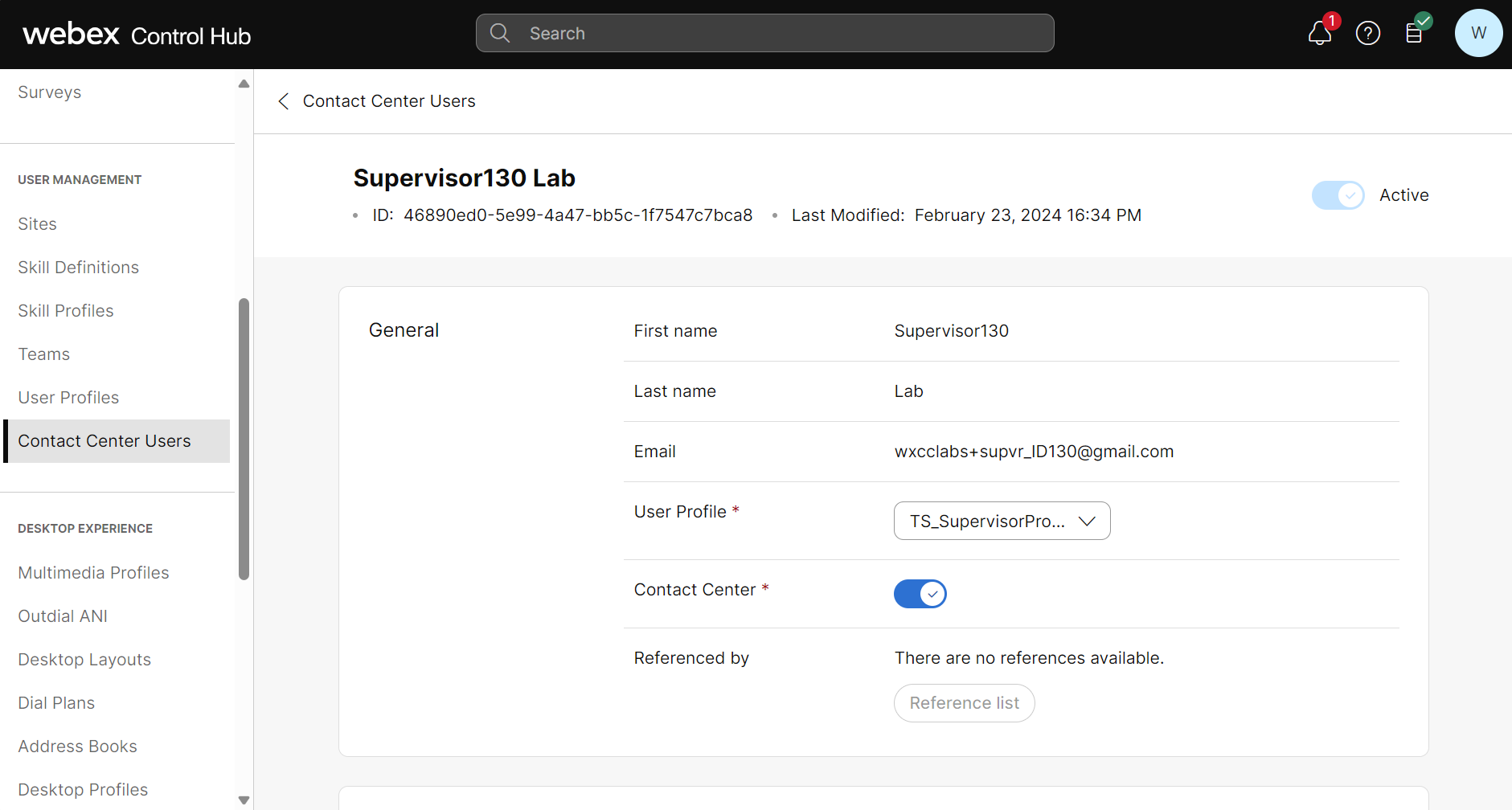This screenshot has width=1512, height=810.
Task: Click the email wxcclabs+supvr_ID130@gmail.com
Action: pos(1034,452)
